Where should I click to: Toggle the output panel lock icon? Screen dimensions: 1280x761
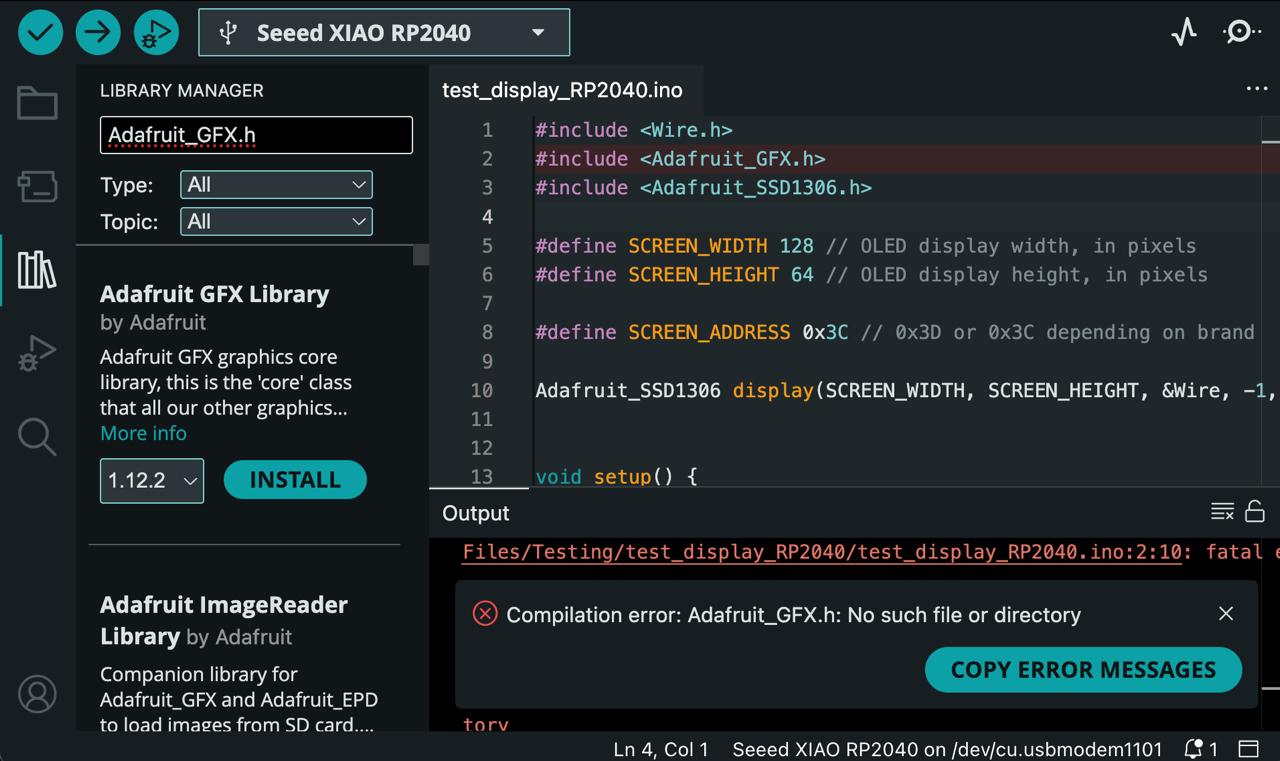coord(1255,512)
